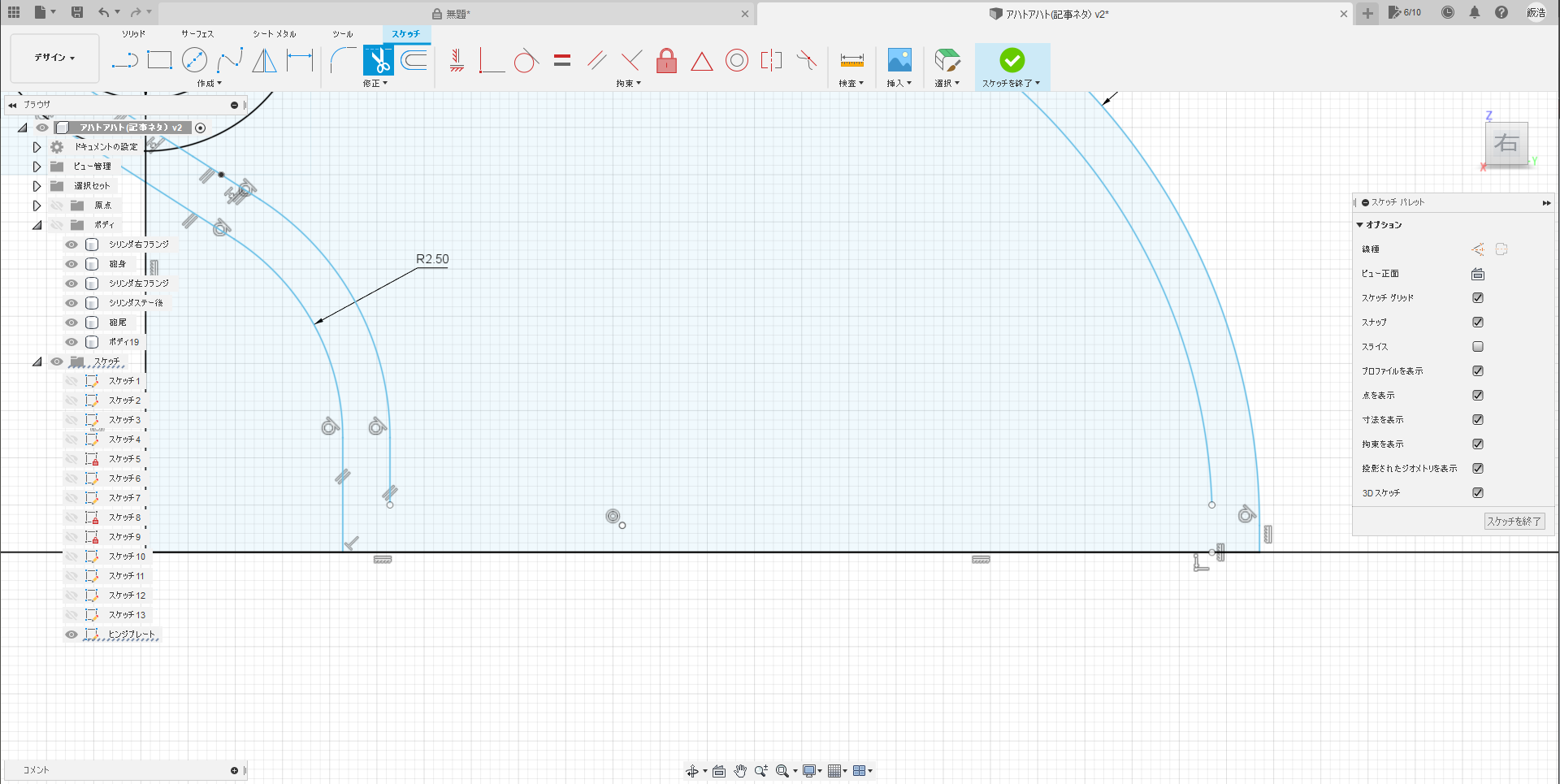Open the Measure ruler tool

coord(851,60)
